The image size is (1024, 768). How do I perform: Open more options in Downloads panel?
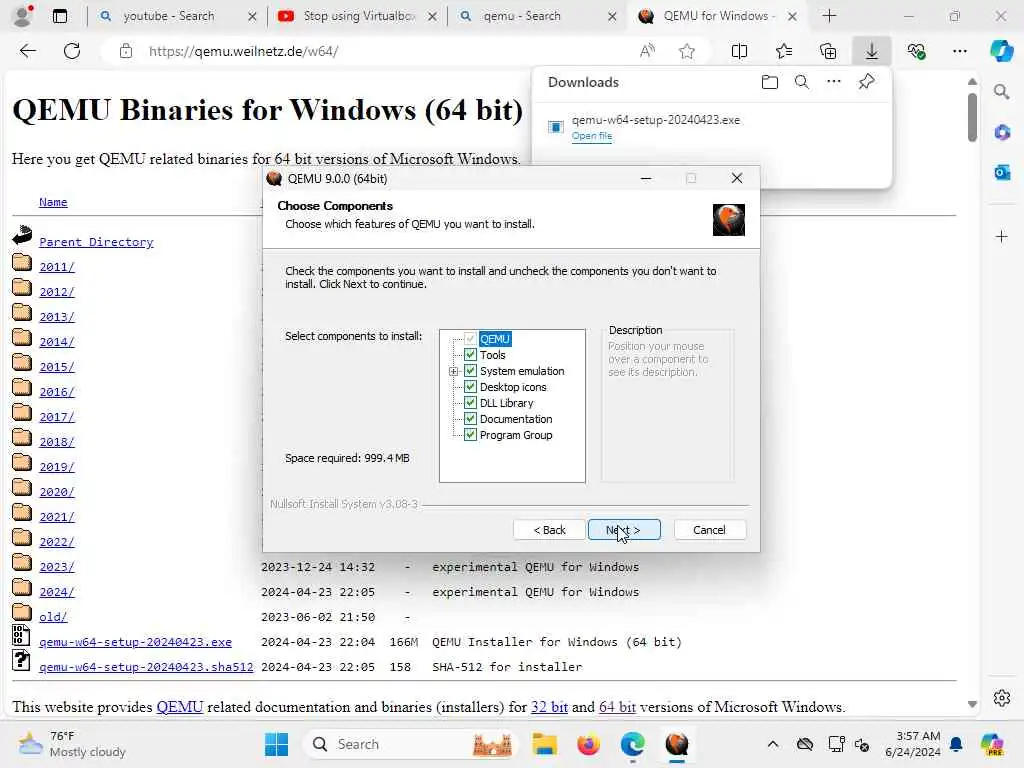point(834,82)
